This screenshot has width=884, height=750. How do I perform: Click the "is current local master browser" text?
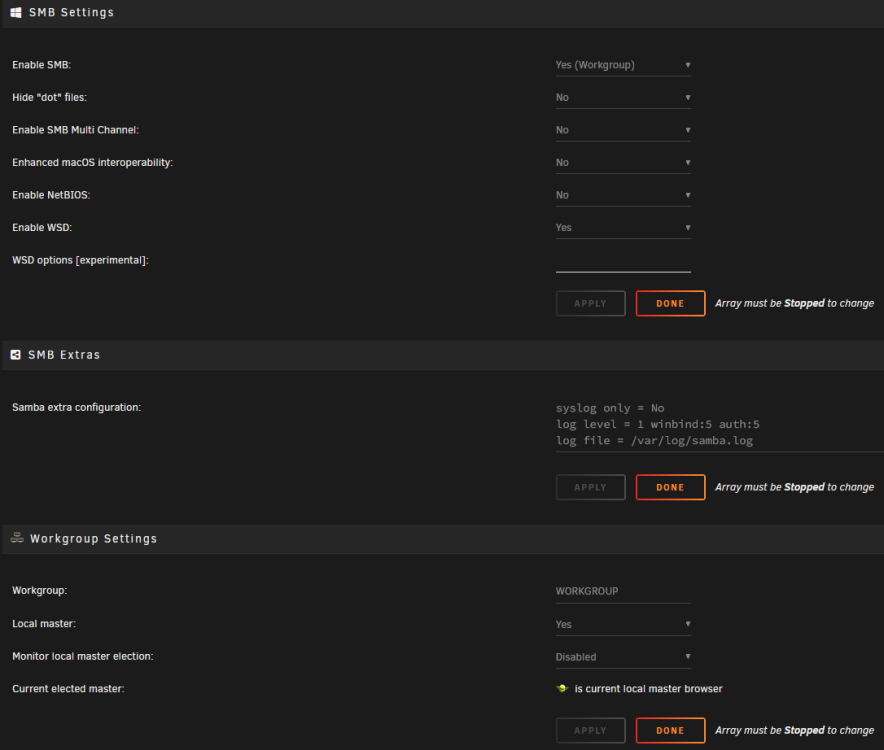[648, 689]
